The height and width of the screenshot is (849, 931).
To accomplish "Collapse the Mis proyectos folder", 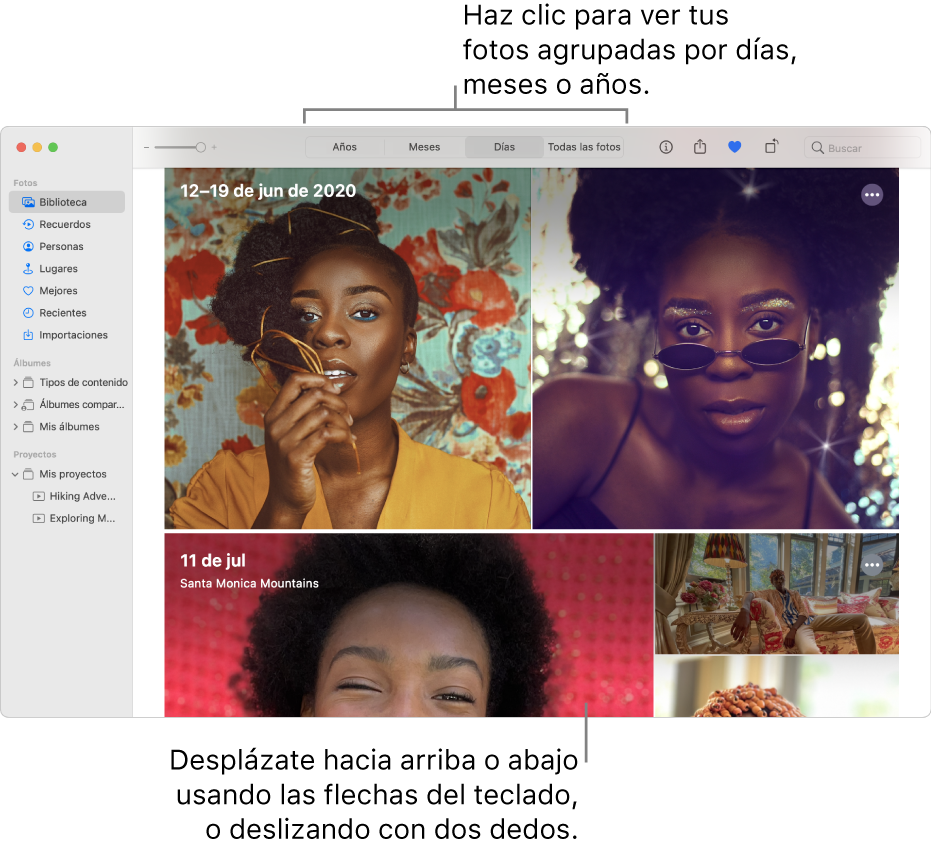I will click(x=15, y=475).
